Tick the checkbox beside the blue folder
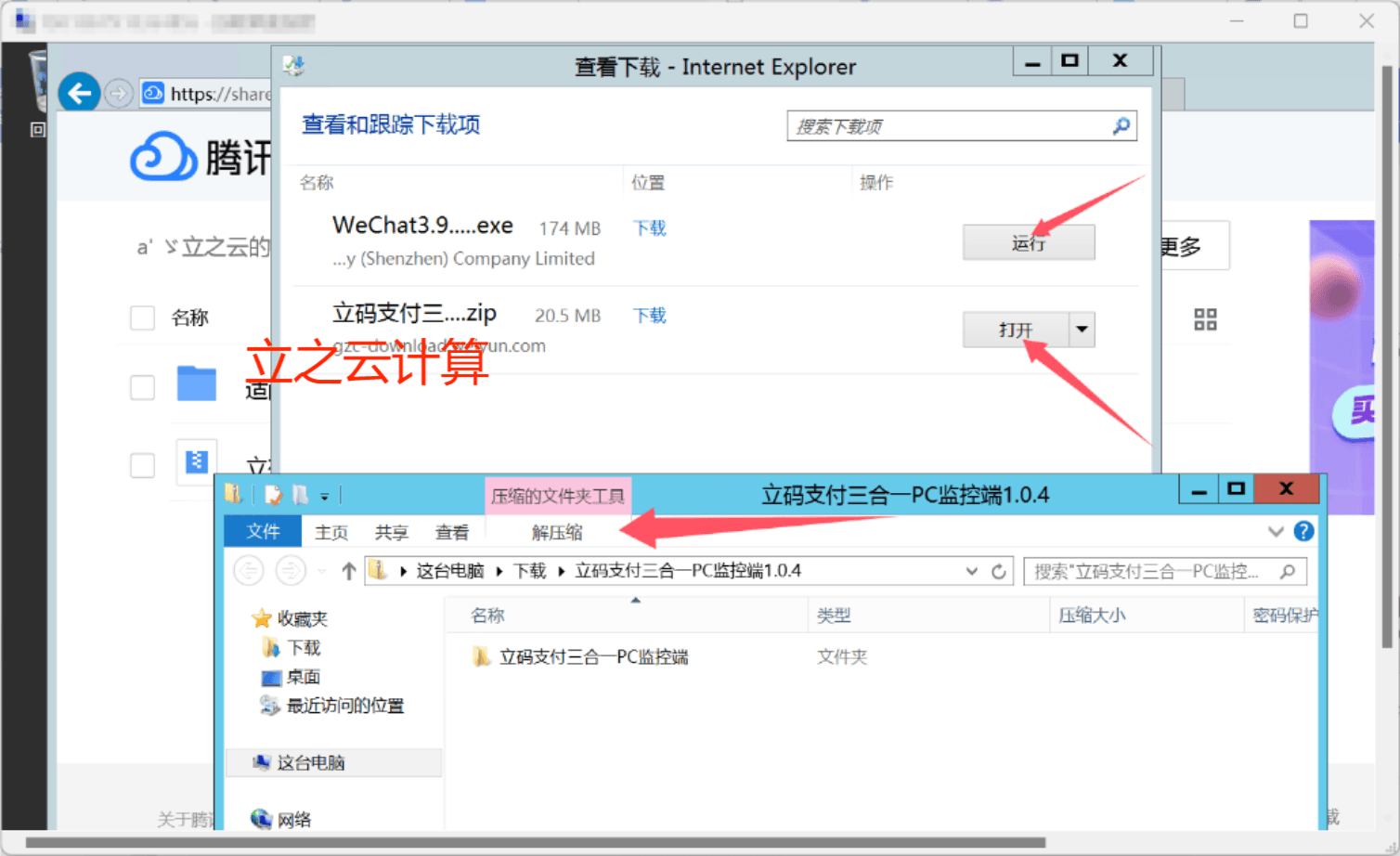Screen dimensions: 1400x856 pyautogui.click(x=142, y=386)
